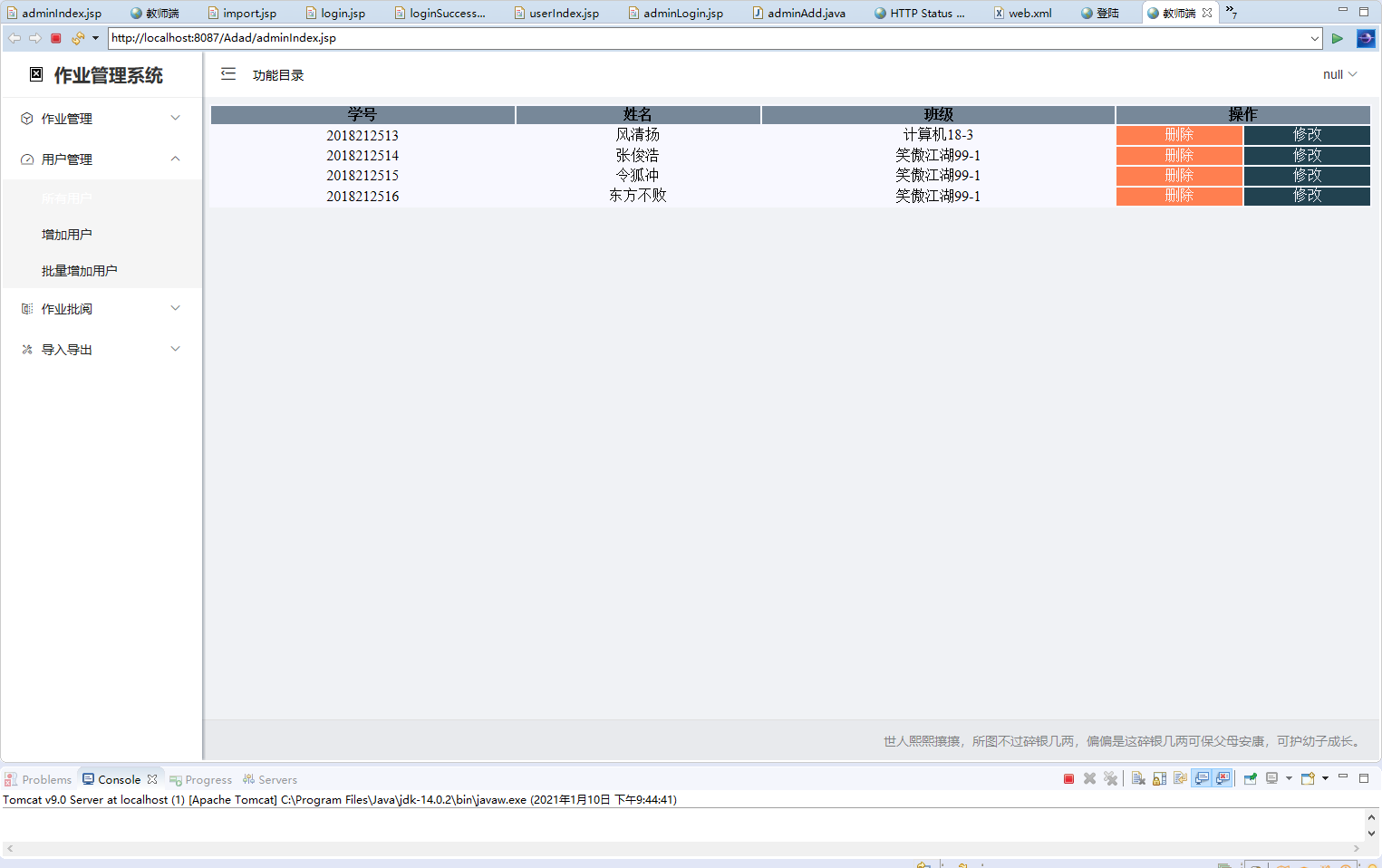This screenshot has height=868, width=1382.
Task: Switch to the import.jsp editor tab
Action: [242, 13]
